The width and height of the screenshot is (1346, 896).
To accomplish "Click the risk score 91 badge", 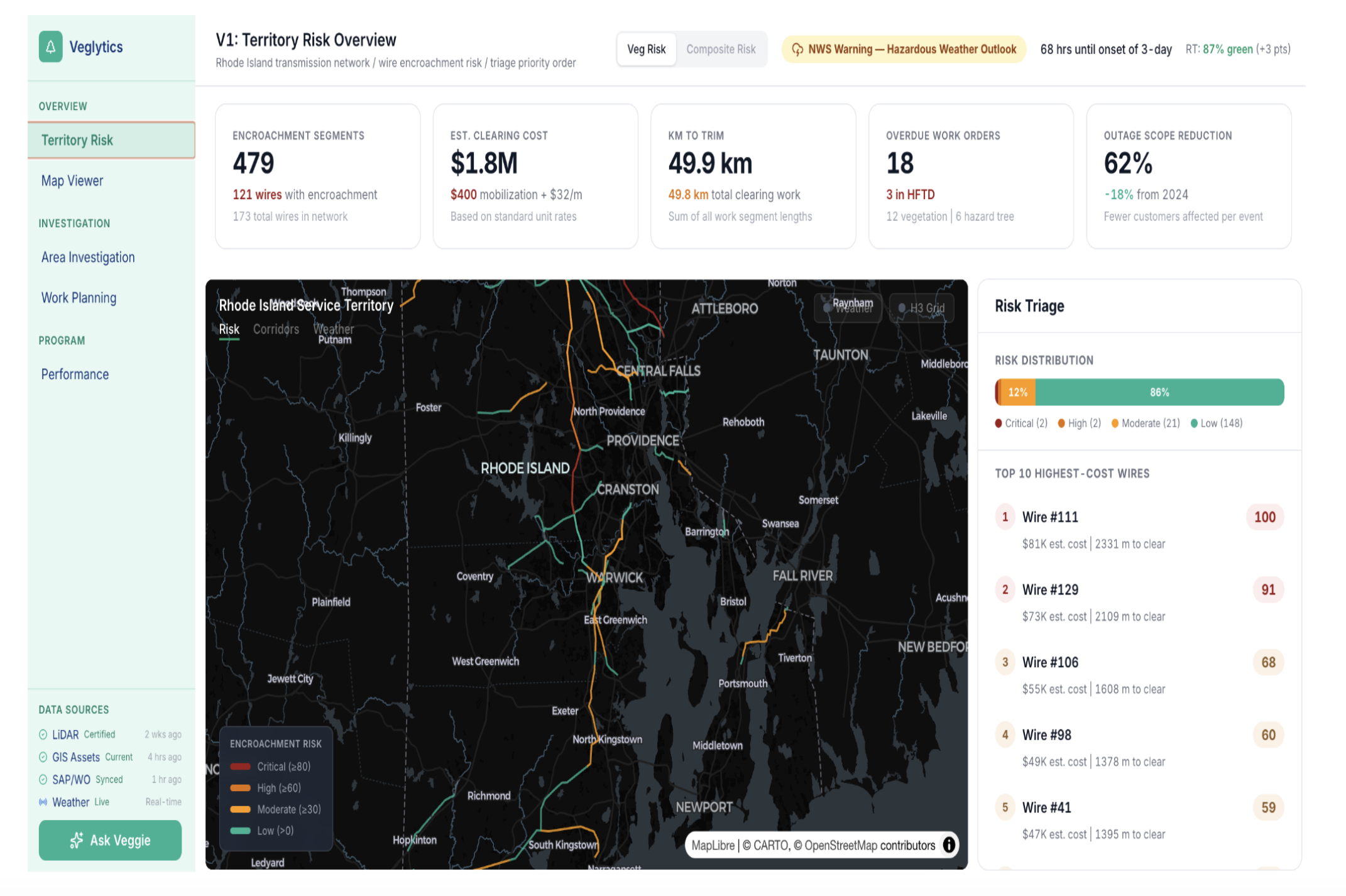I will pyautogui.click(x=1268, y=590).
